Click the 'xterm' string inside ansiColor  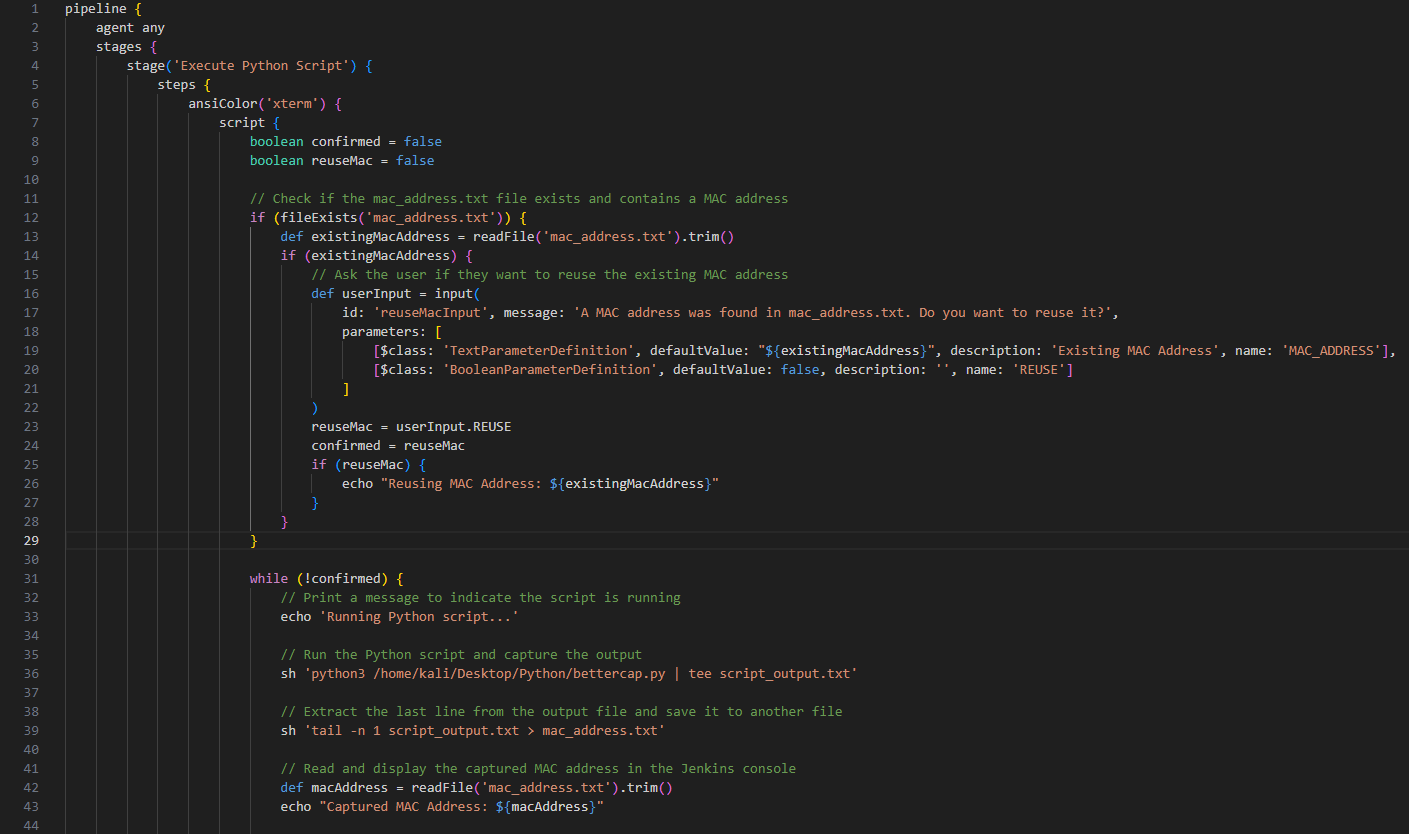click(291, 104)
